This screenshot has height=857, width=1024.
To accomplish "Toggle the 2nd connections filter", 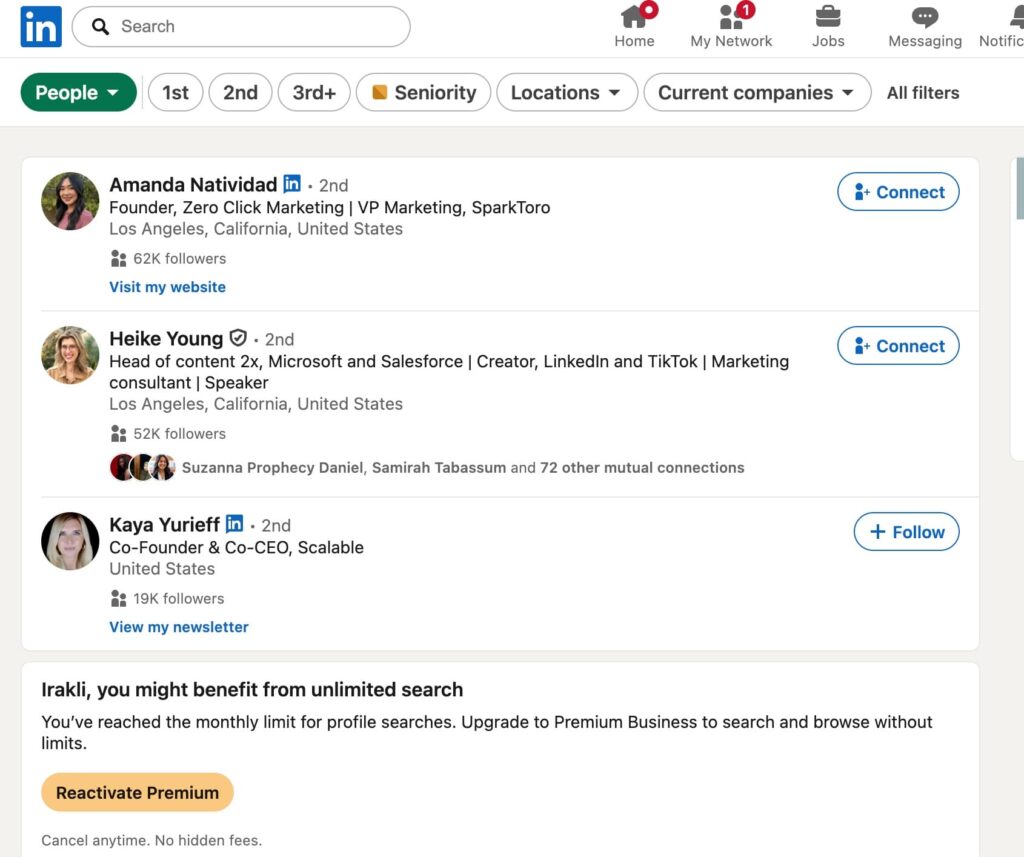I will tap(240, 92).
